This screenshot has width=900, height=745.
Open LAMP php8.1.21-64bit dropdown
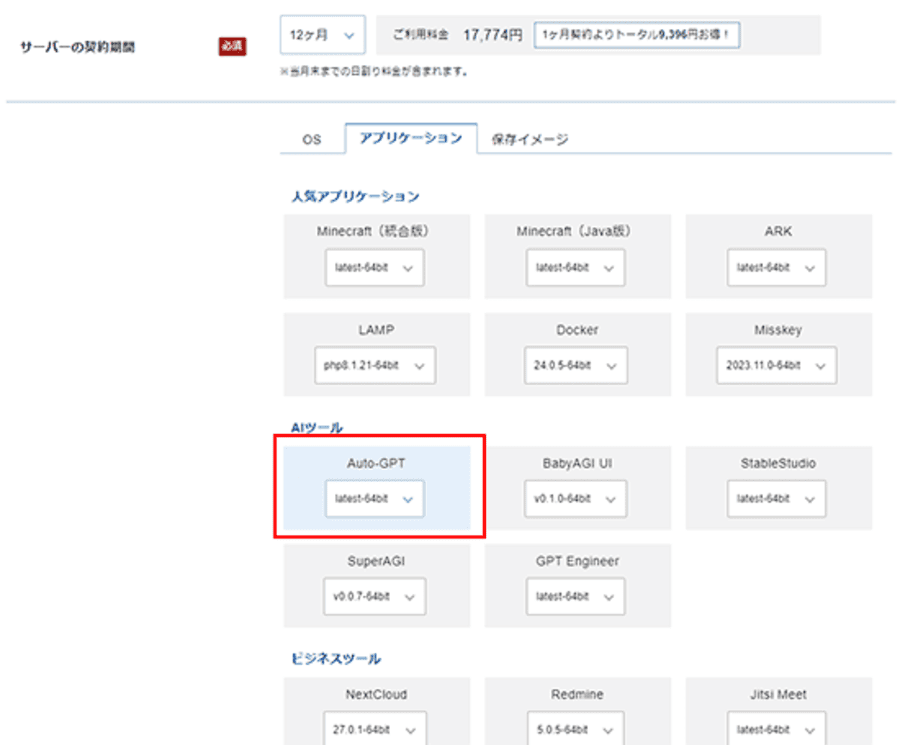pos(375,365)
